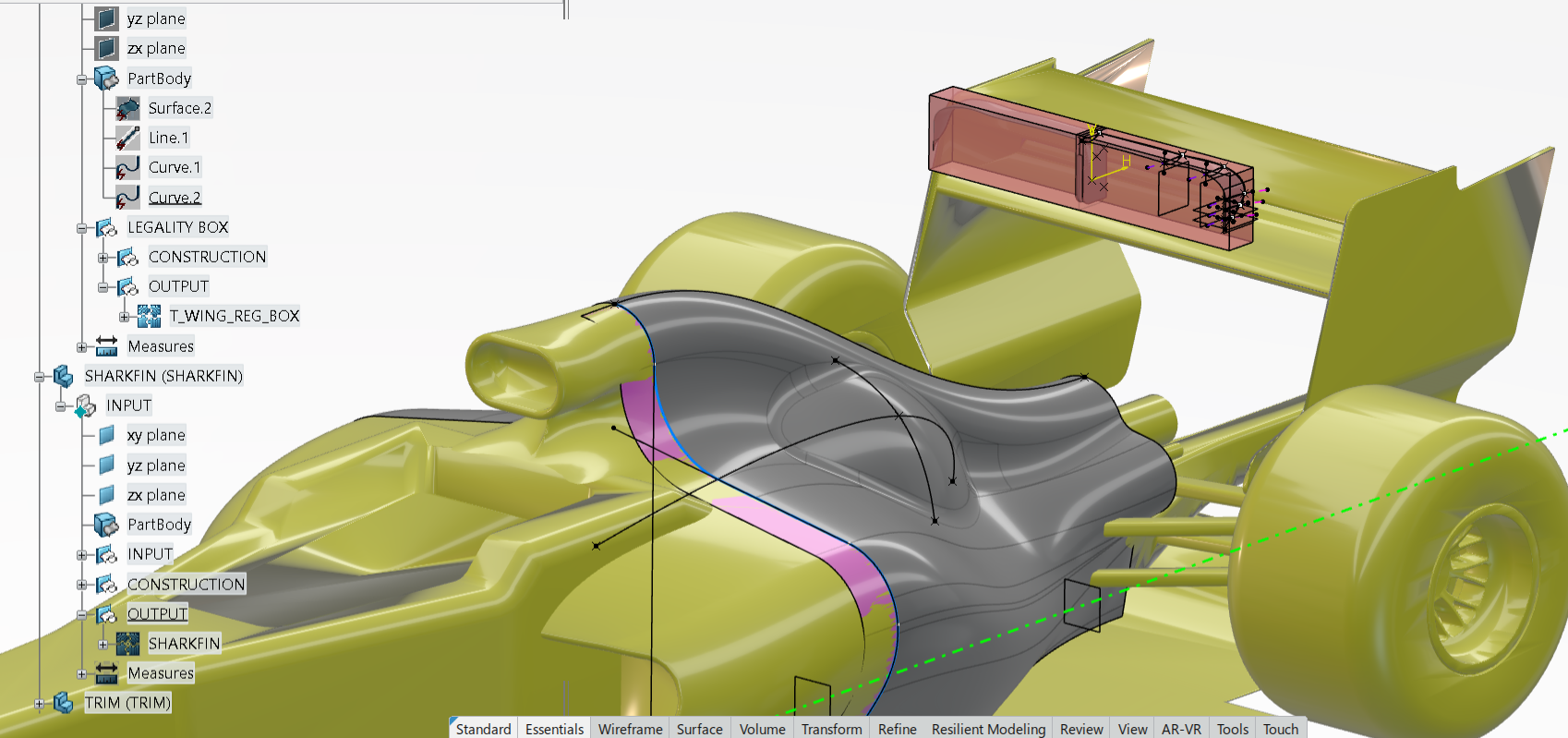Select the yz plane under SHARKFIN INPUT
Screen dimensions: 1568x738
coord(156,466)
